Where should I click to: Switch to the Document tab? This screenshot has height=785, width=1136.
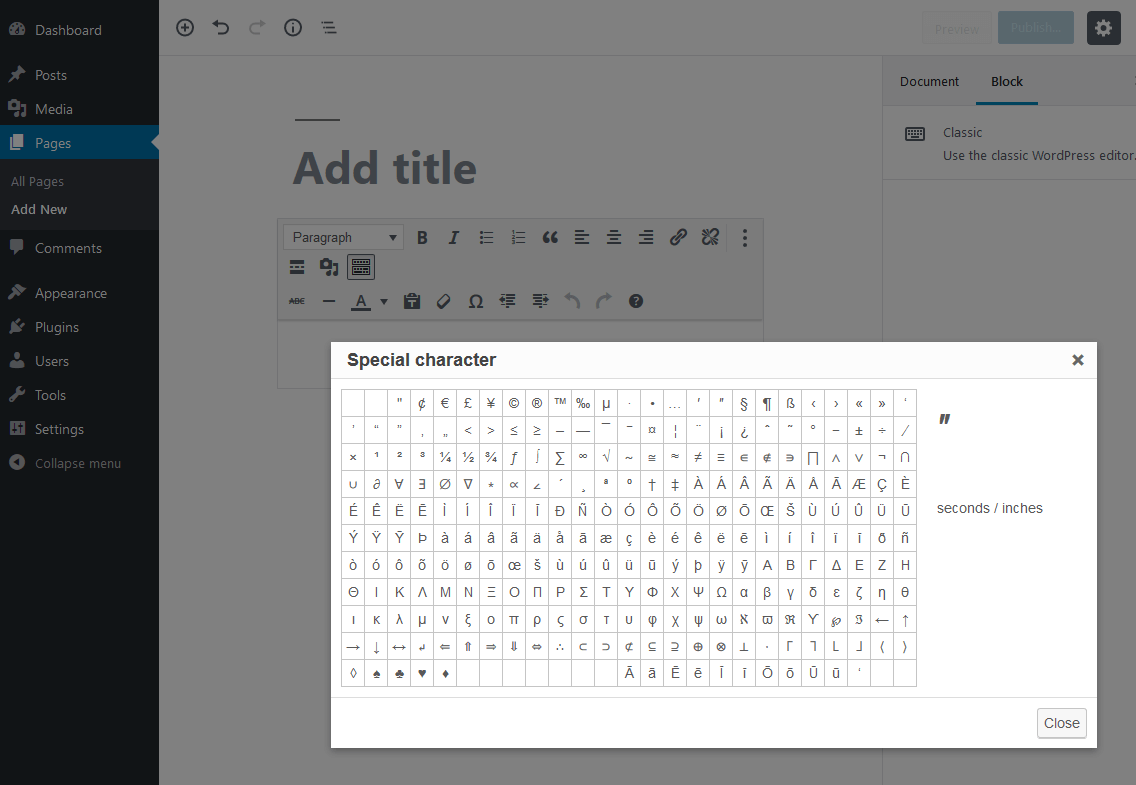tap(929, 82)
